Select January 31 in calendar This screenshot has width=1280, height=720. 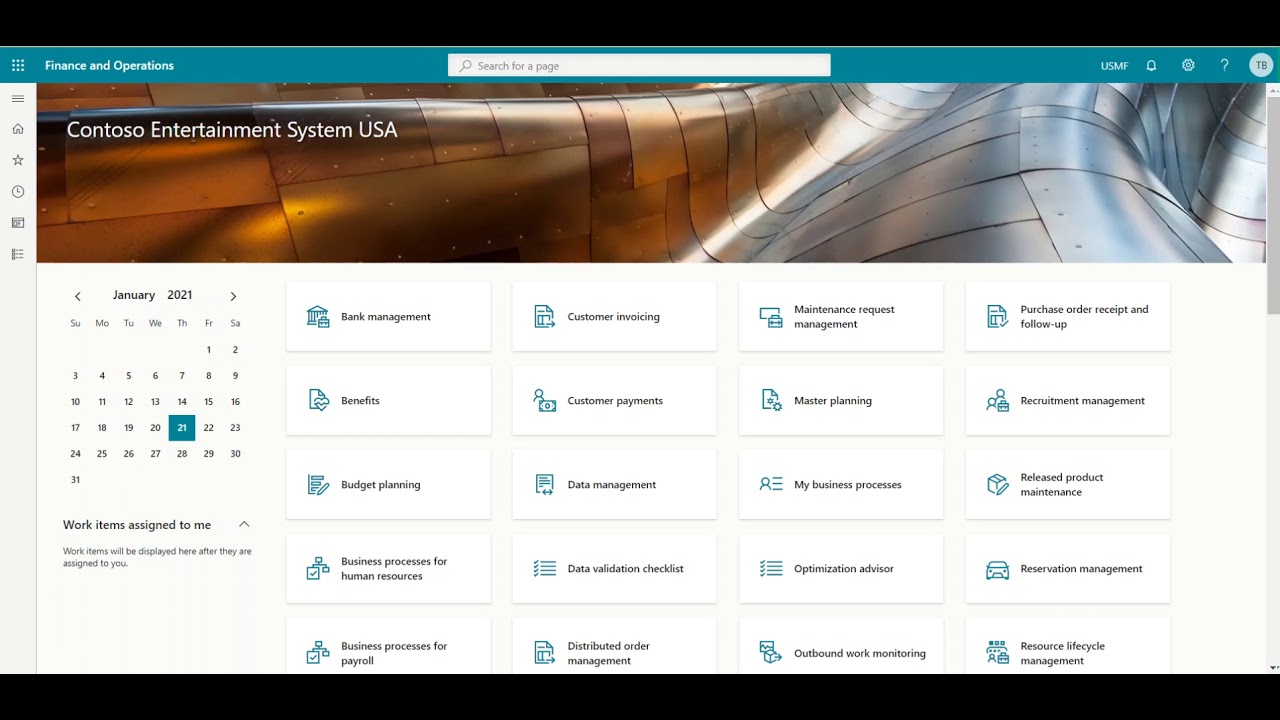[75, 480]
